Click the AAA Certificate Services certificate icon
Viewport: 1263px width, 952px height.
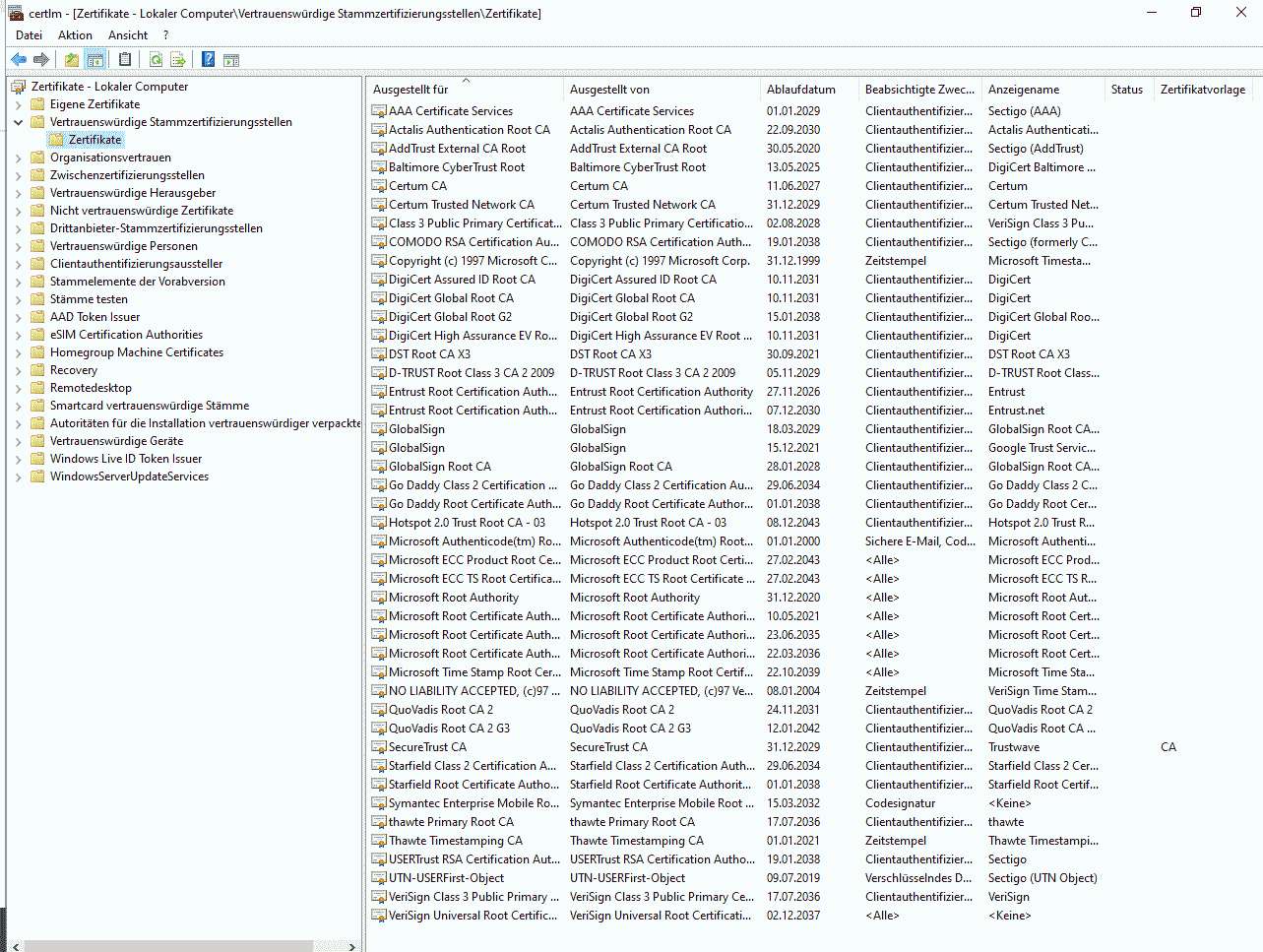pyautogui.click(x=379, y=111)
